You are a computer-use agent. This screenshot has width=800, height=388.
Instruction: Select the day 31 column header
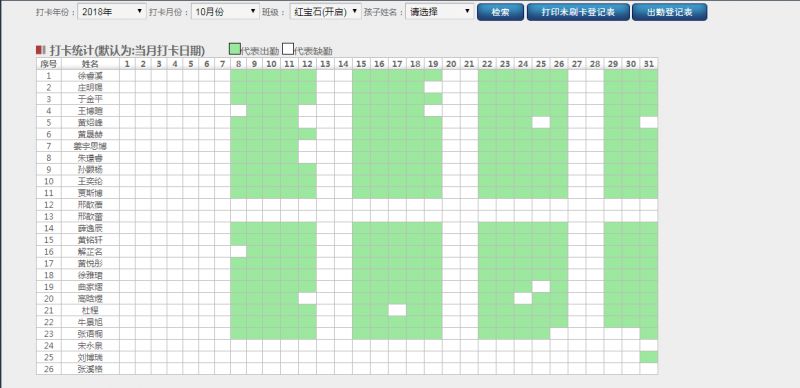coord(649,64)
